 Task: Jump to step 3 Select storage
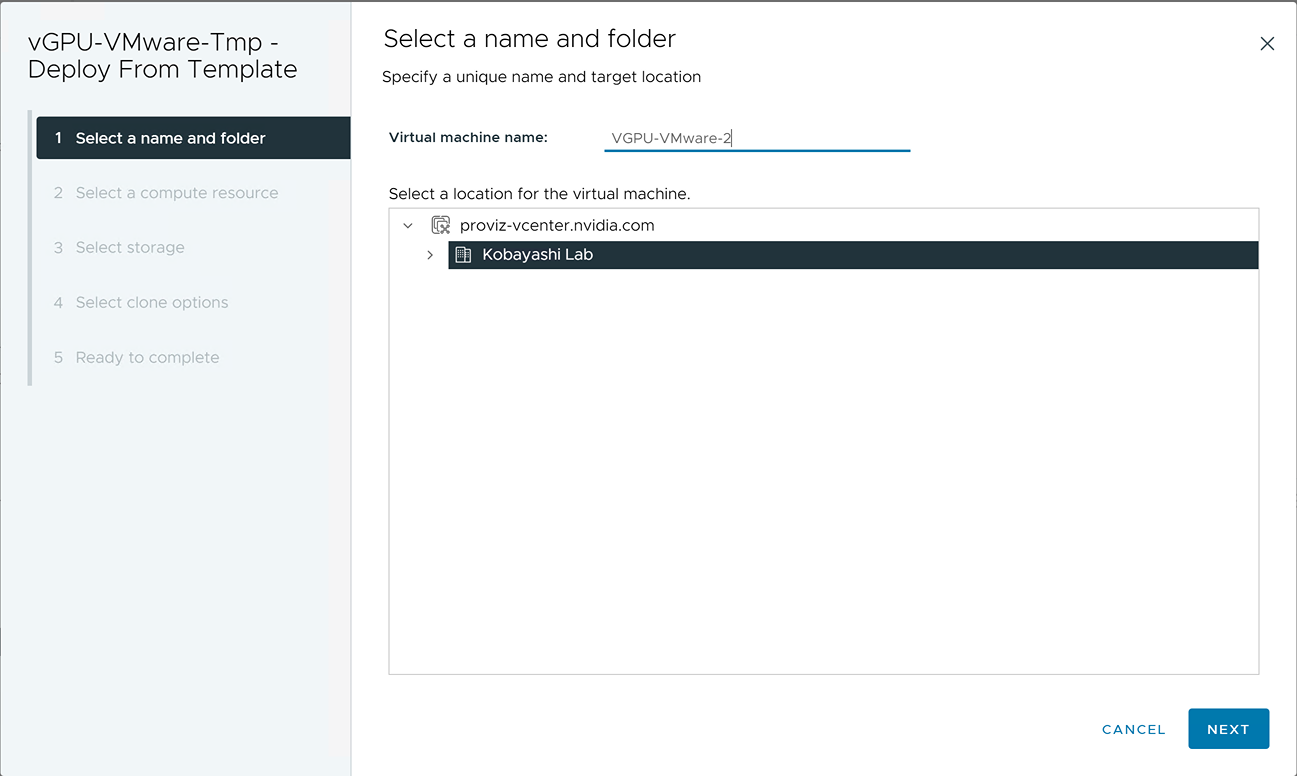click(130, 248)
